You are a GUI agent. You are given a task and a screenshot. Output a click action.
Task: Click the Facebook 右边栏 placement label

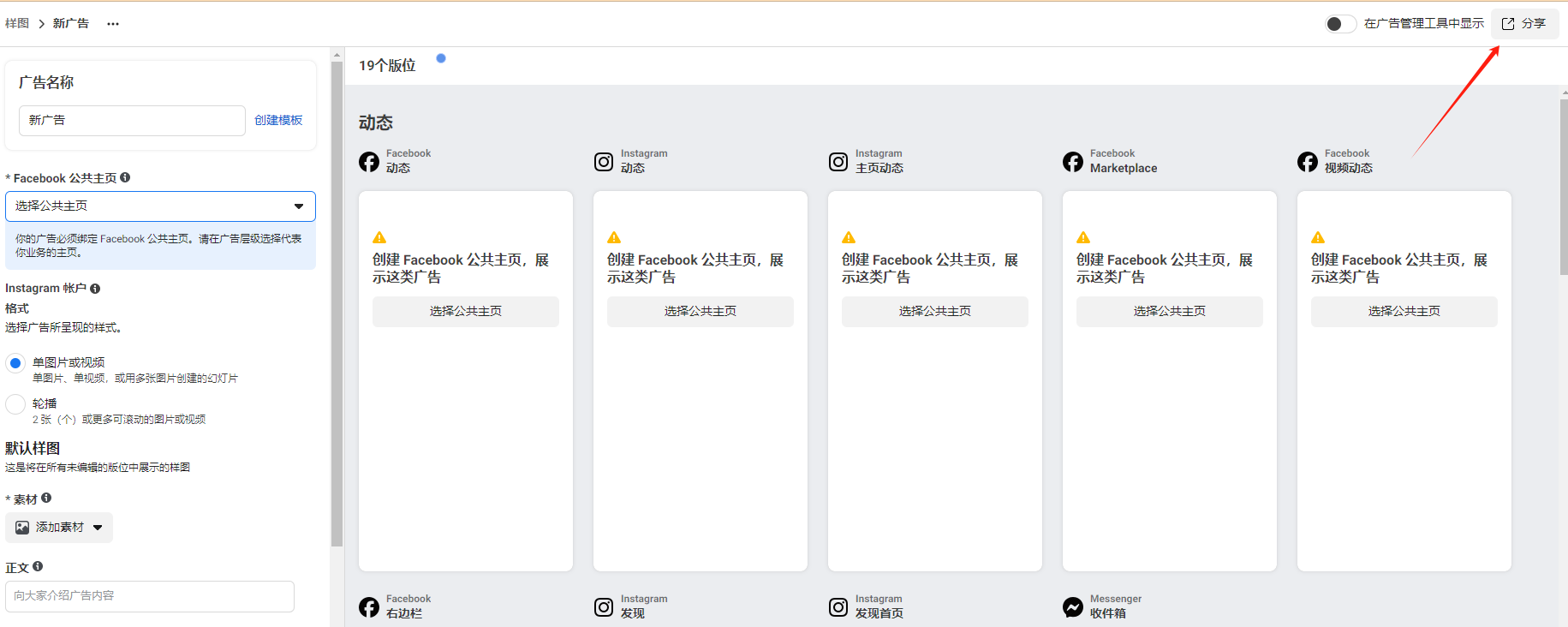pos(408,606)
